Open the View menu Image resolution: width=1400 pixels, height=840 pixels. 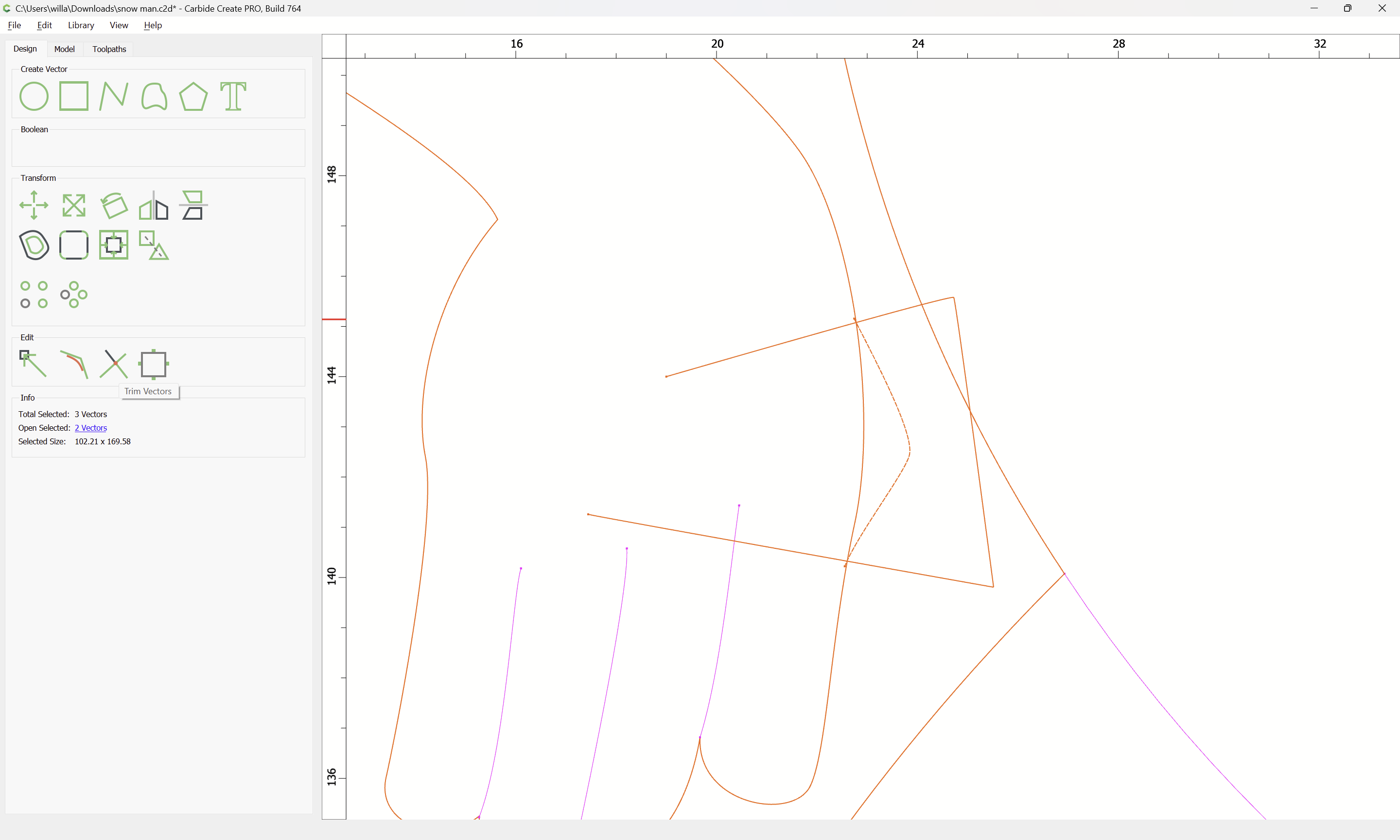click(119, 25)
